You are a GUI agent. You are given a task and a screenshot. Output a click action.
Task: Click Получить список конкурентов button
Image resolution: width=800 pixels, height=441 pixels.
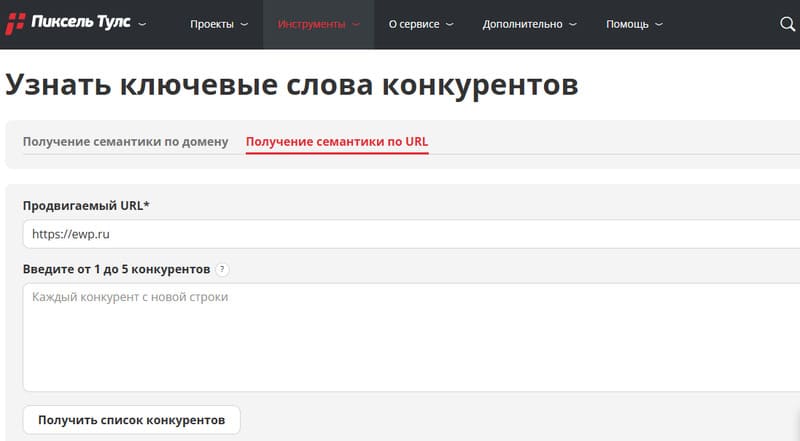(x=132, y=420)
